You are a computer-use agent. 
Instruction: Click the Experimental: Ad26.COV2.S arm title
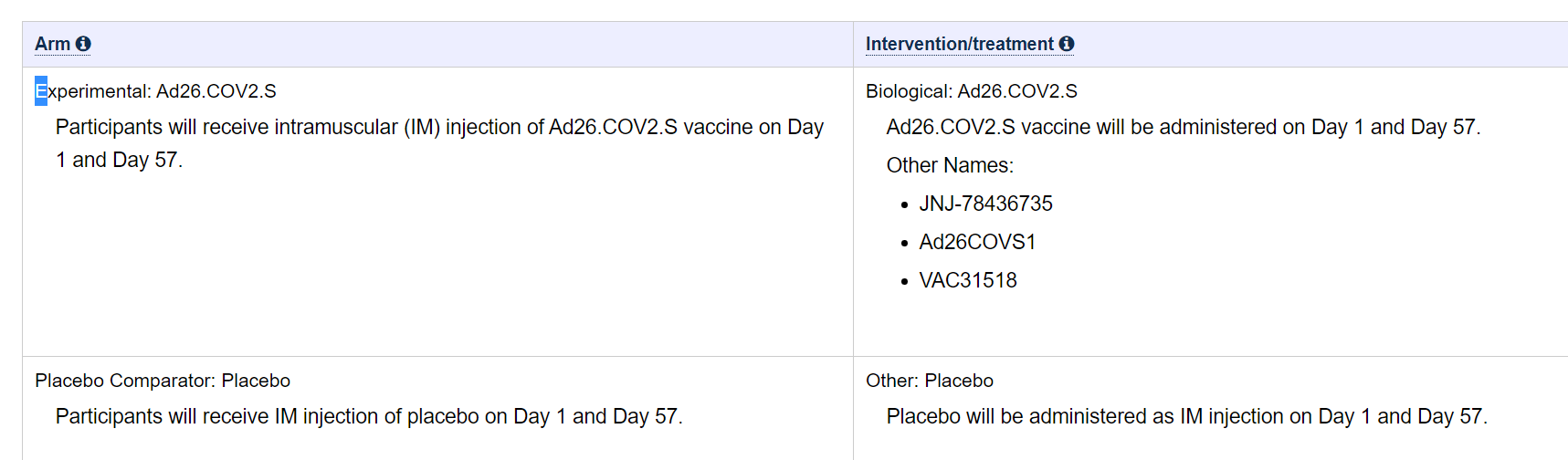click(x=155, y=91)
